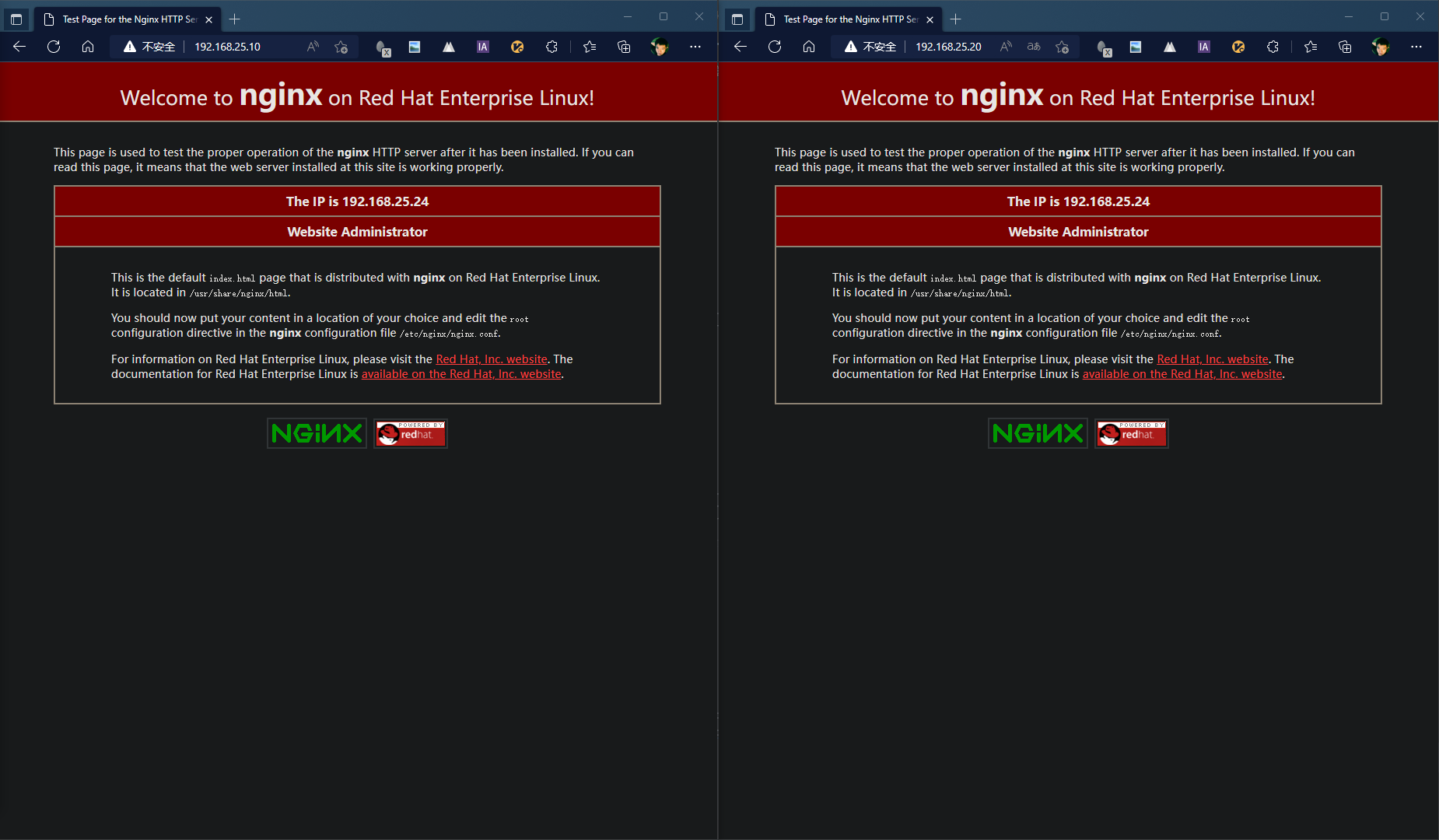Activate read aloud in left window
The height and width of the screenshot is (840, 1439).
[x=313, y=47]
